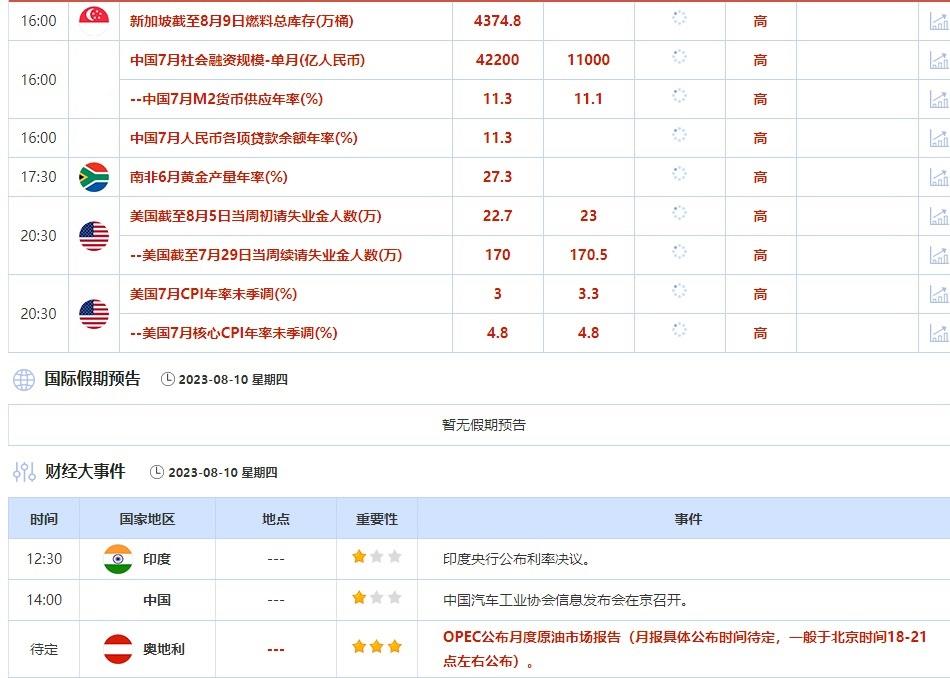Open chart icon for 美国续请失业金人数 row
The image size is (950, 678).
tap(940, 255)
